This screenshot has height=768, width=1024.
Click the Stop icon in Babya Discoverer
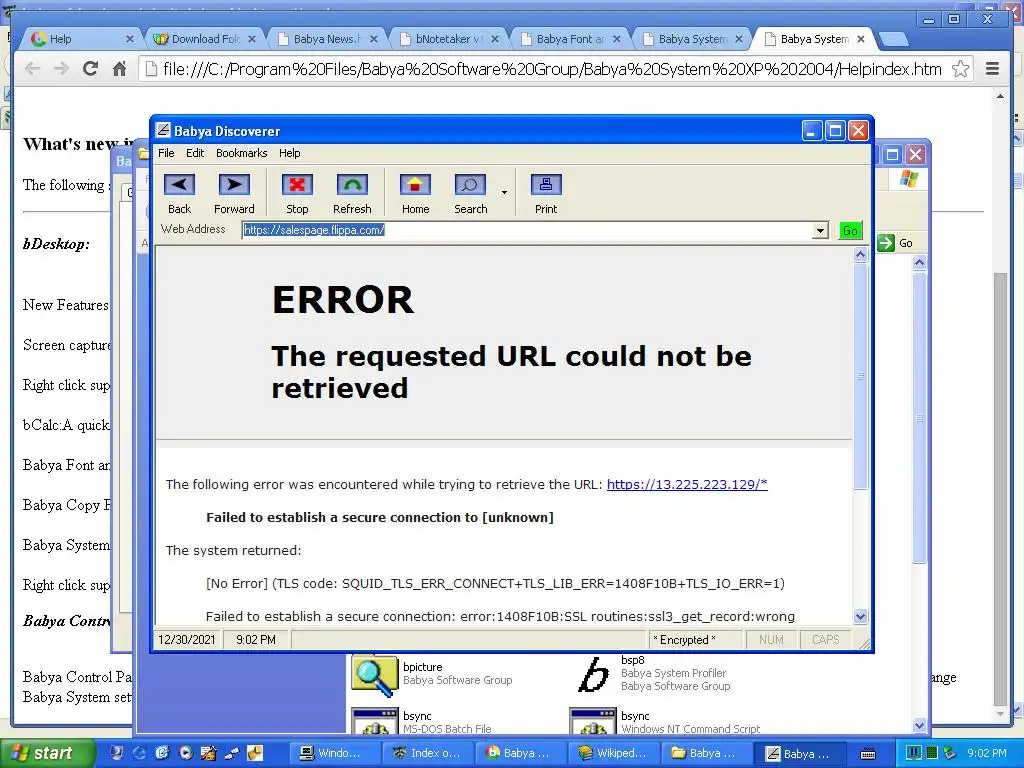pyautogui.click(x=297, y=185)
